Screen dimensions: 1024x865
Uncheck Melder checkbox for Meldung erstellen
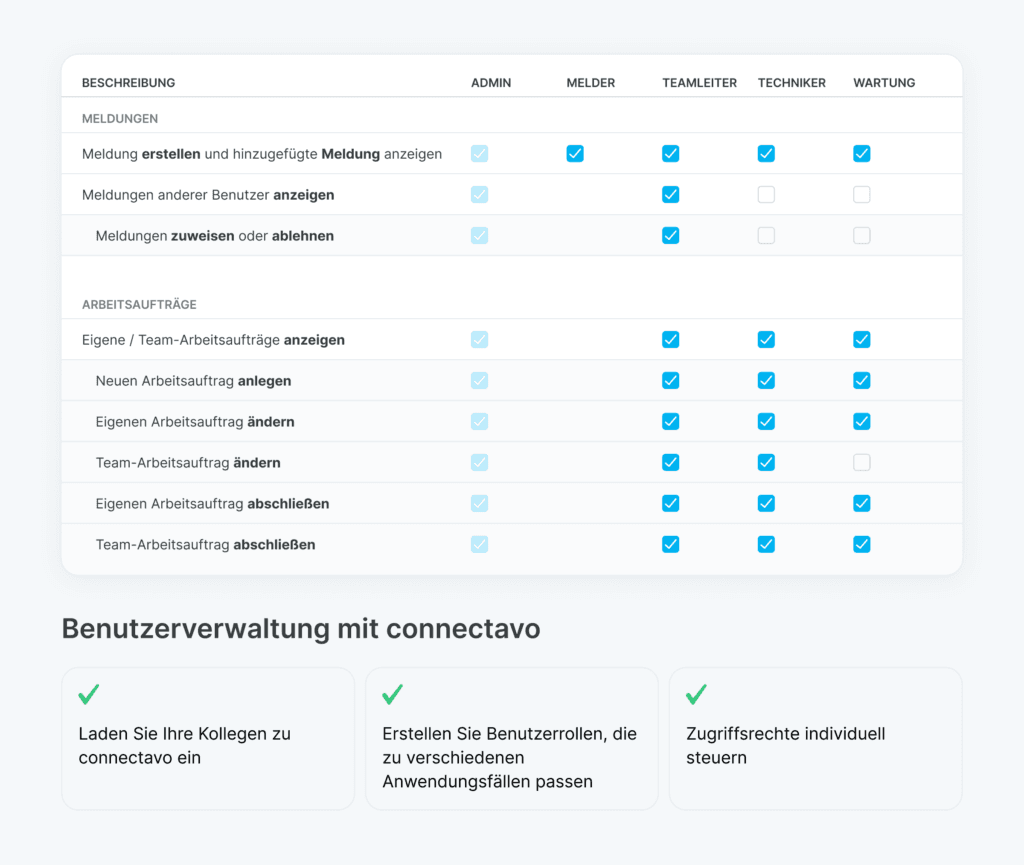pyautogui.click(x=575, y=154)
